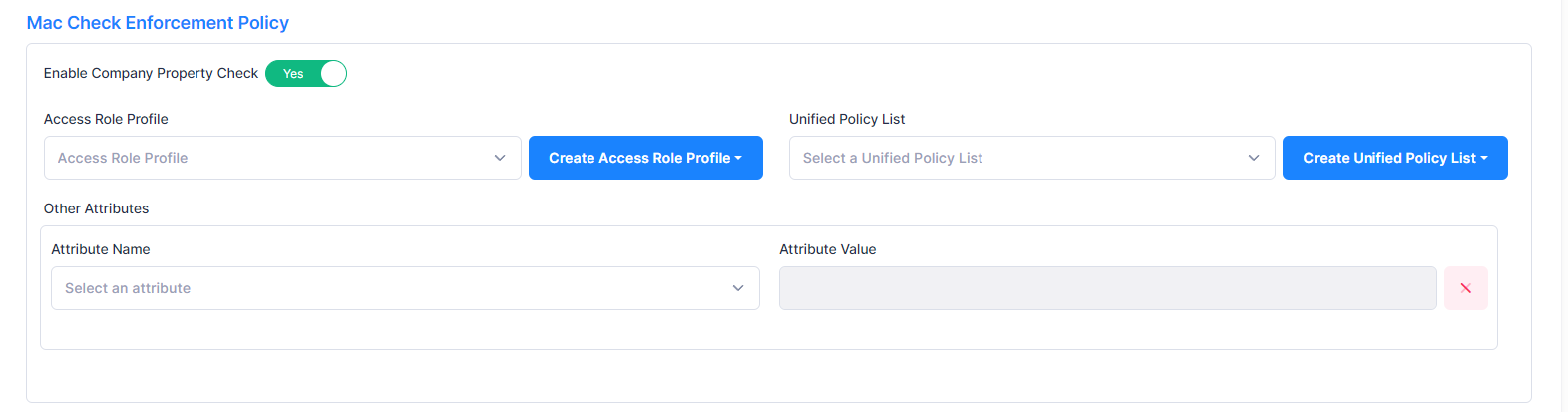Click chevron arrow in Access Role Profile field
Image resolution: width=1568 pixels, height=412 pixels.
coord(500,158)
